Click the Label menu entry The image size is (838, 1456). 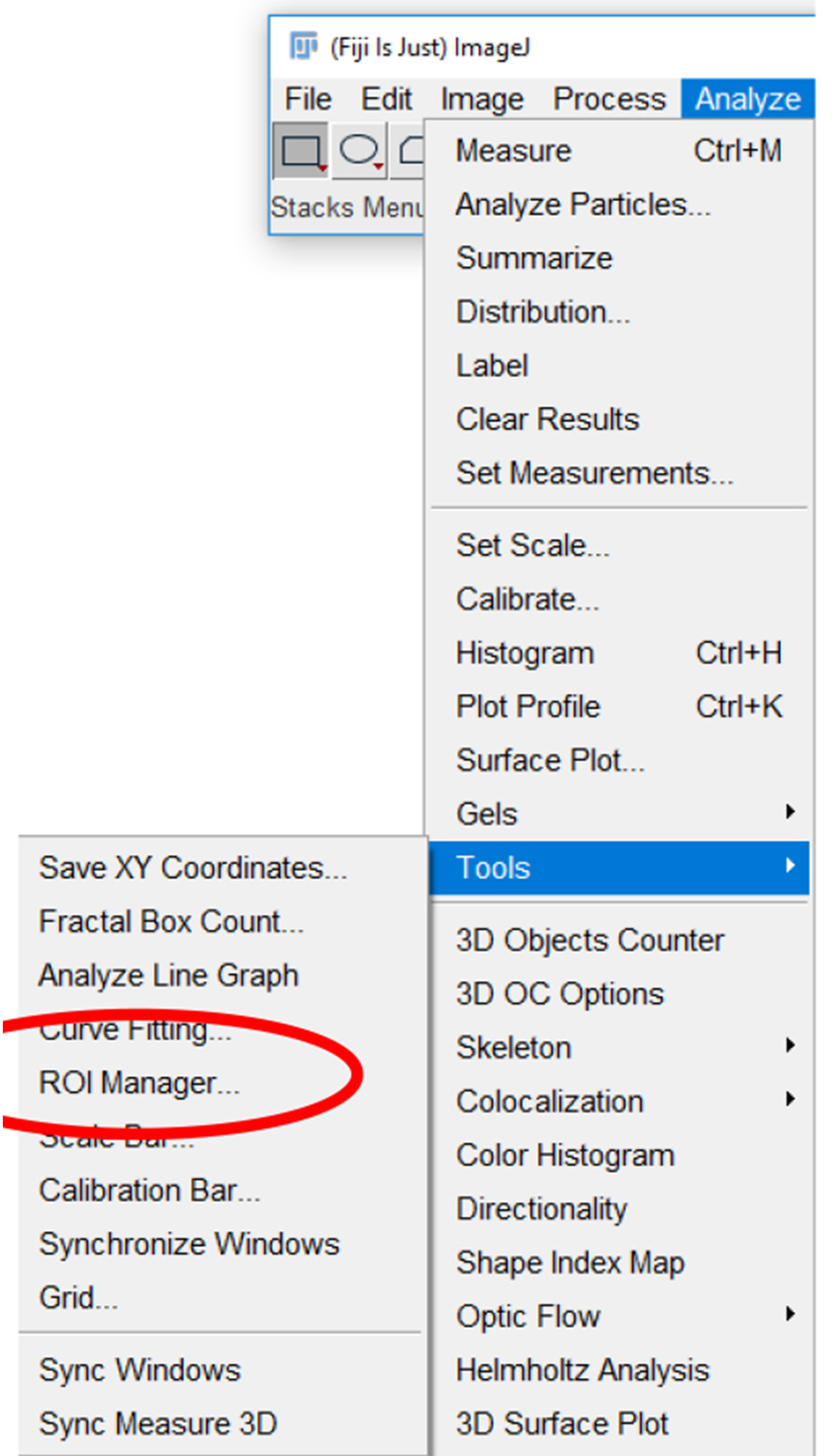tap(619, 366)
